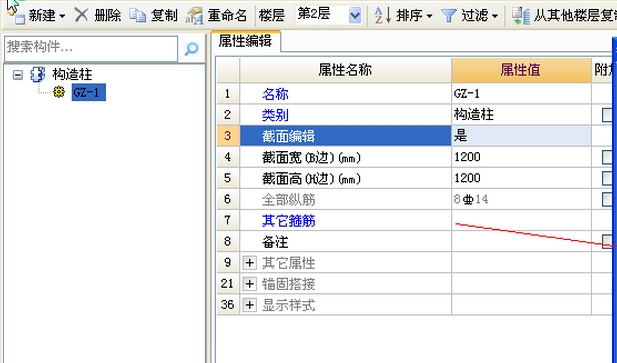This screenshot has width=617, height=363.
Task: Click the GZ-1 gear icon in tree
Action: coord(59,92)
